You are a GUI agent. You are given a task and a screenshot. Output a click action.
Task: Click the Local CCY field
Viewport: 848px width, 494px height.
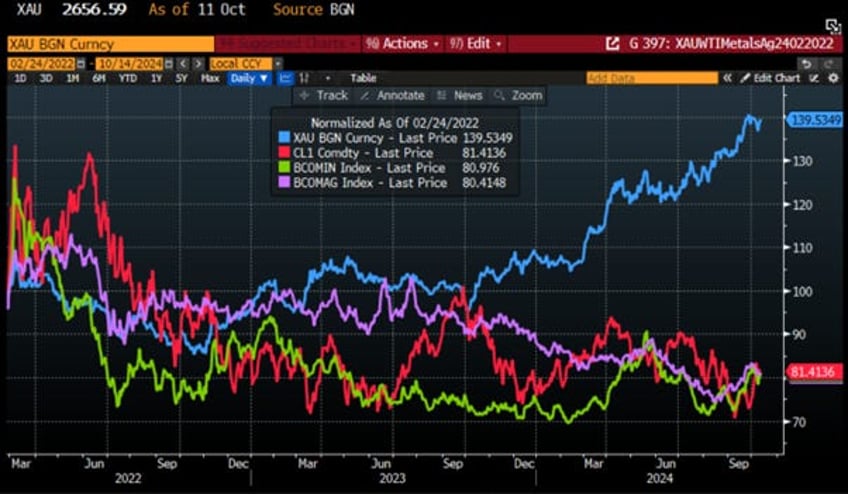click(241, 64)
